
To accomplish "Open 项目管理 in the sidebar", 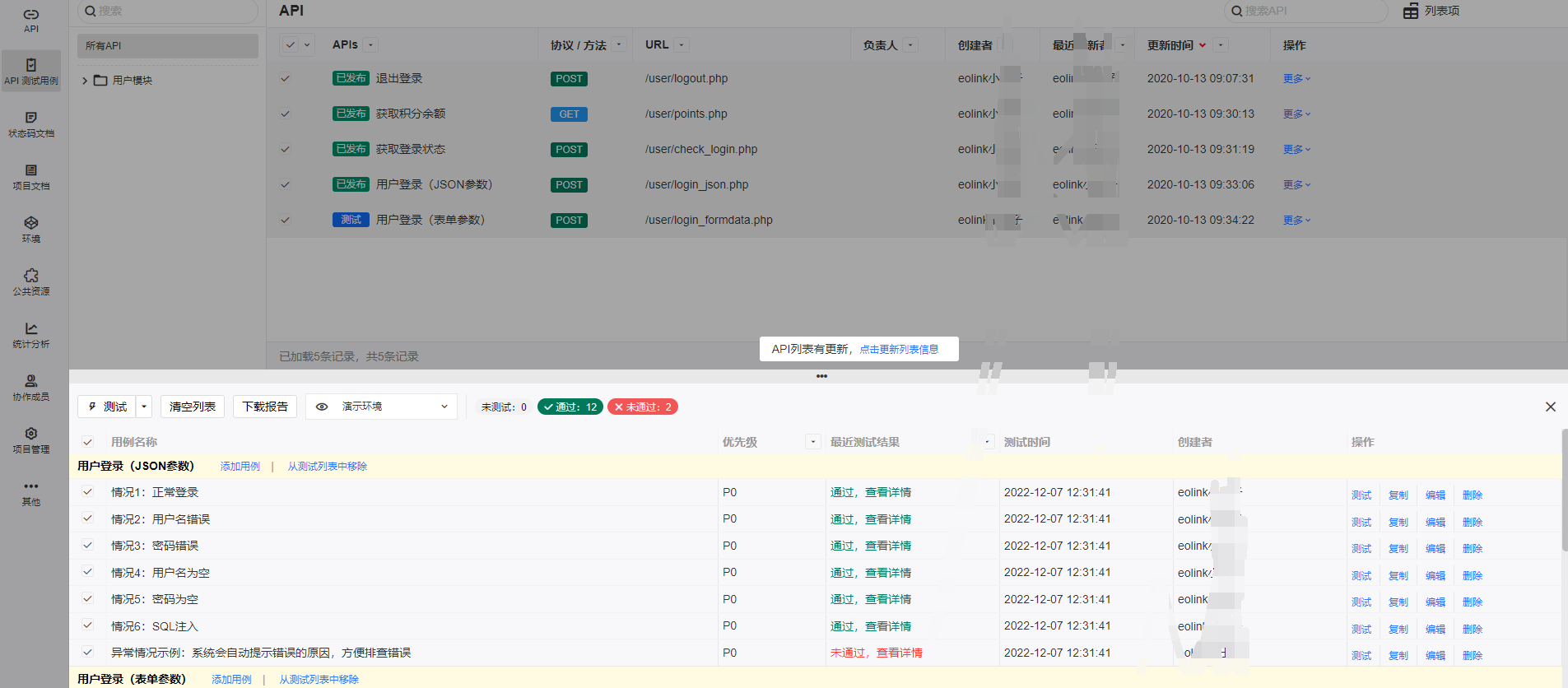I will point(31,440).
